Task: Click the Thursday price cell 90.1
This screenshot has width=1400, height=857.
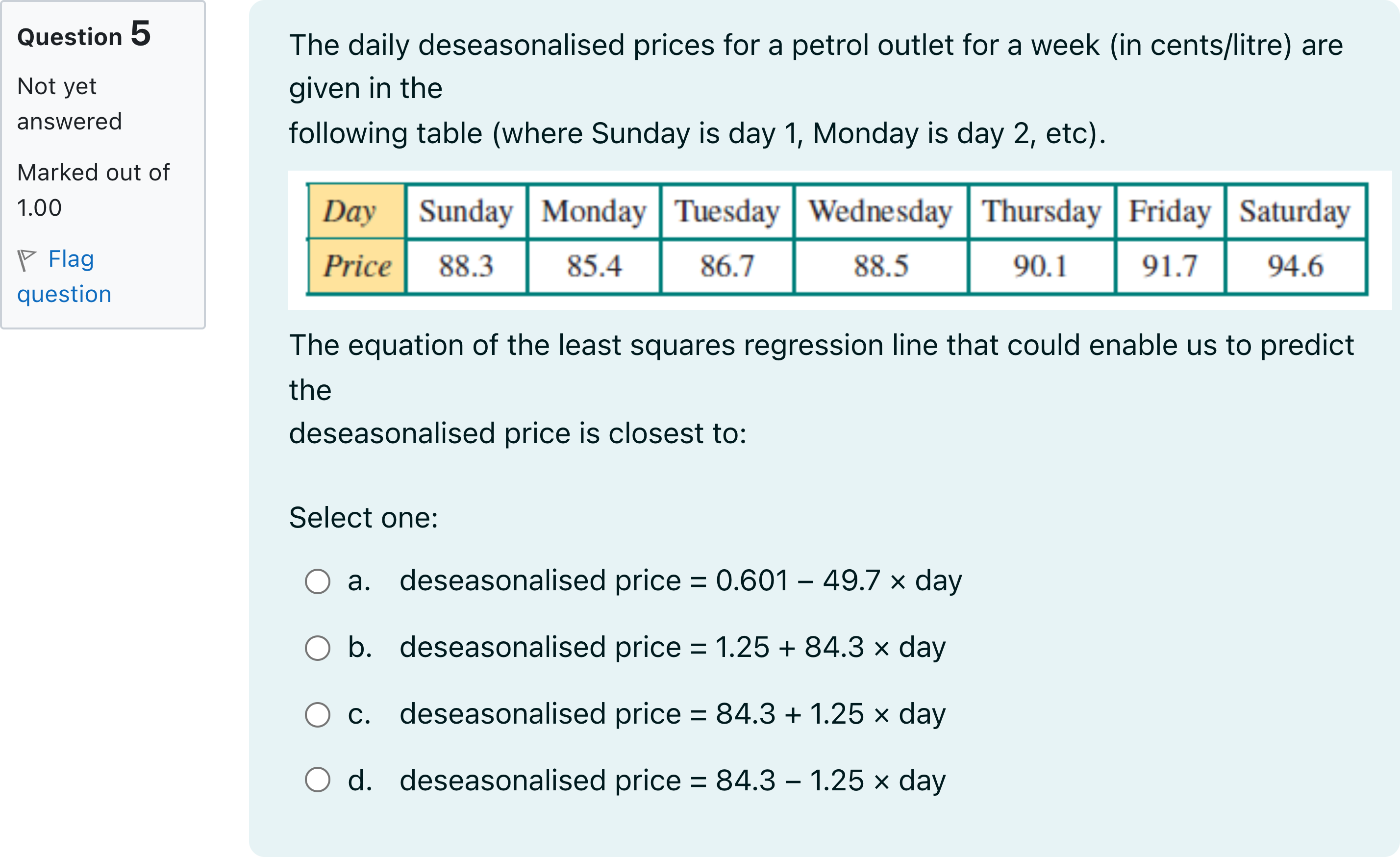Action: [1041, 266]
